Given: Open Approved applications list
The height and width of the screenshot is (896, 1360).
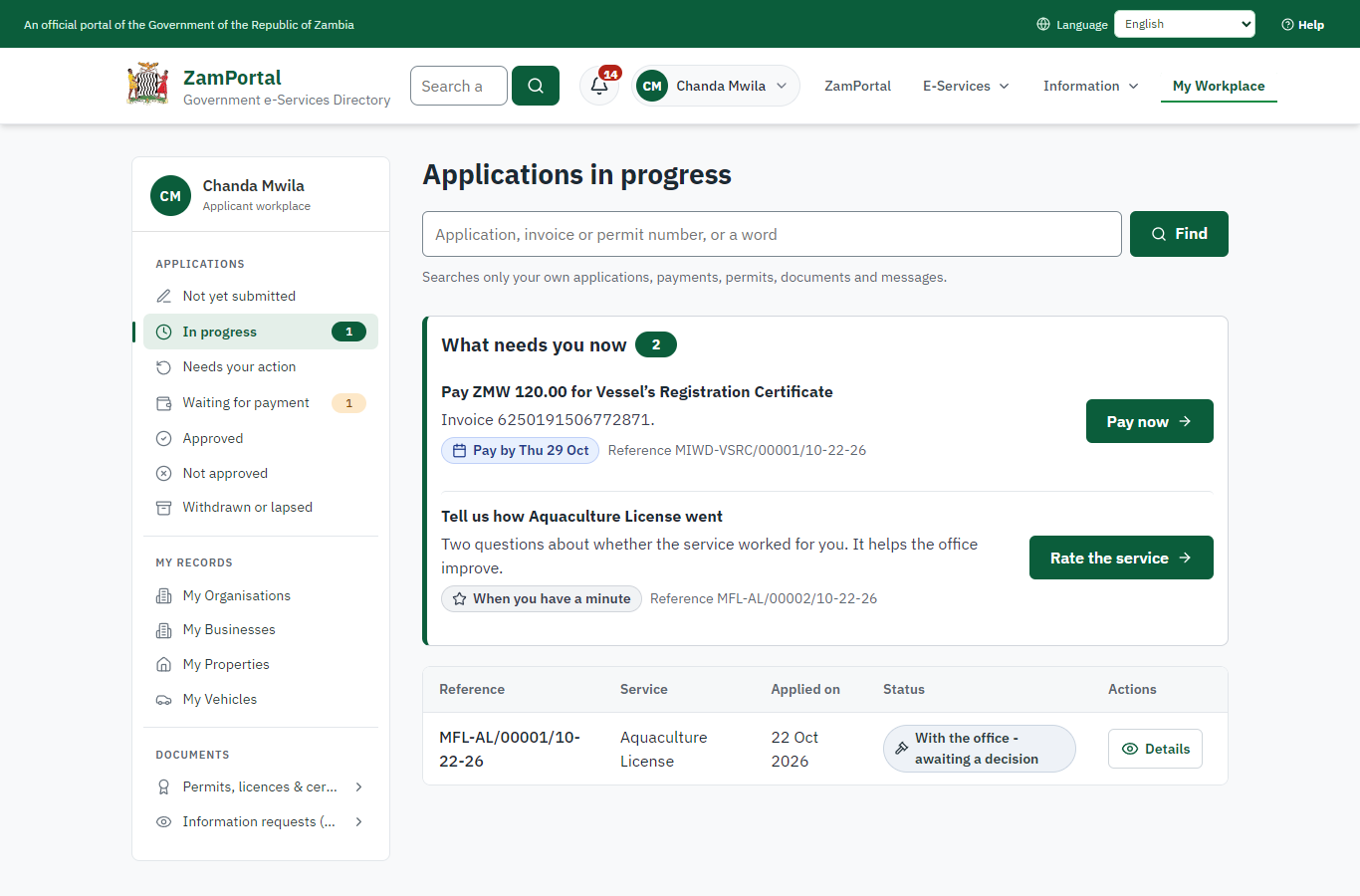Looking at the screenshot, I should pos(261,438).
